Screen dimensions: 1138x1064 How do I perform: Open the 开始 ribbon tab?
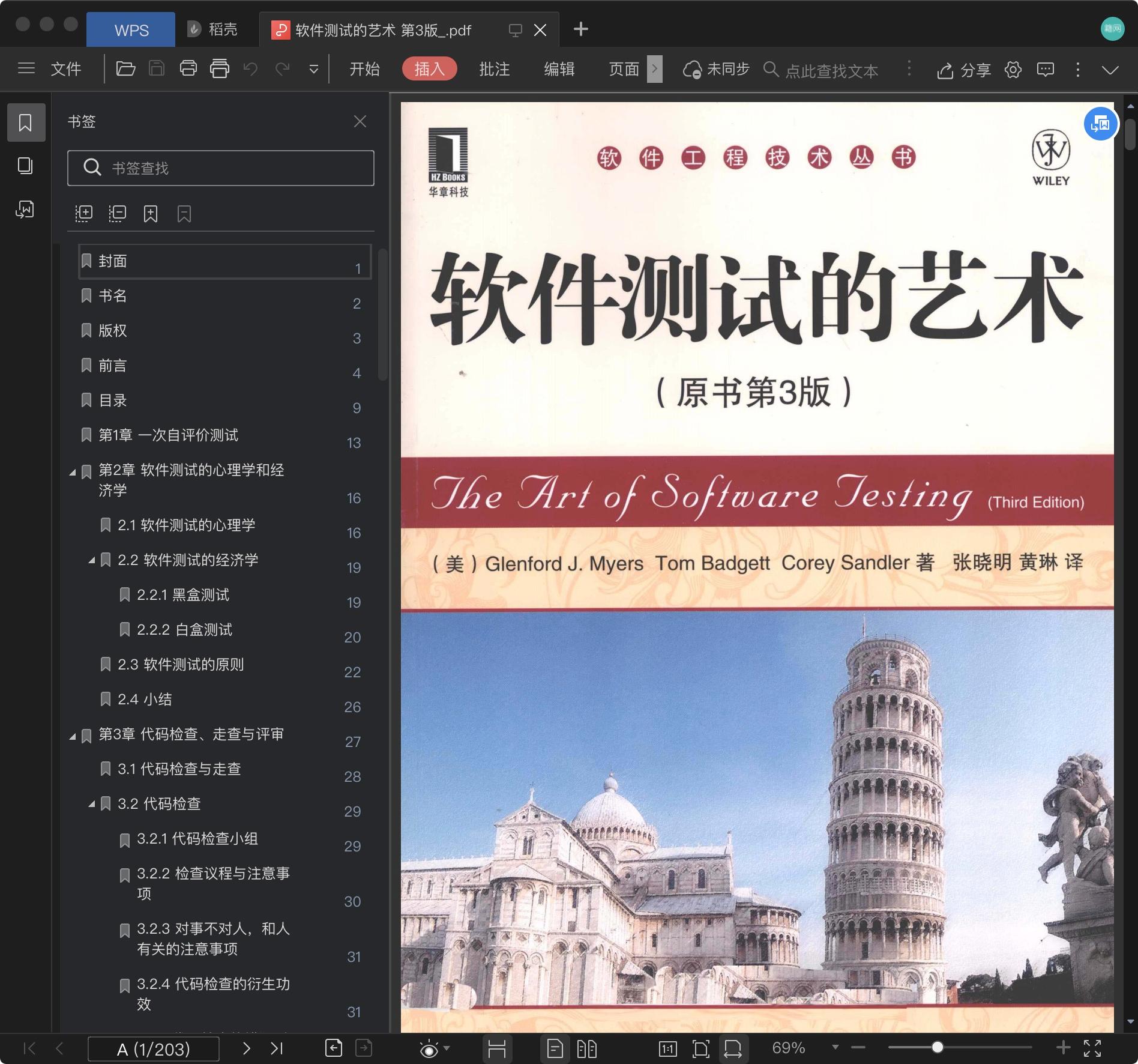pos(365,69)
